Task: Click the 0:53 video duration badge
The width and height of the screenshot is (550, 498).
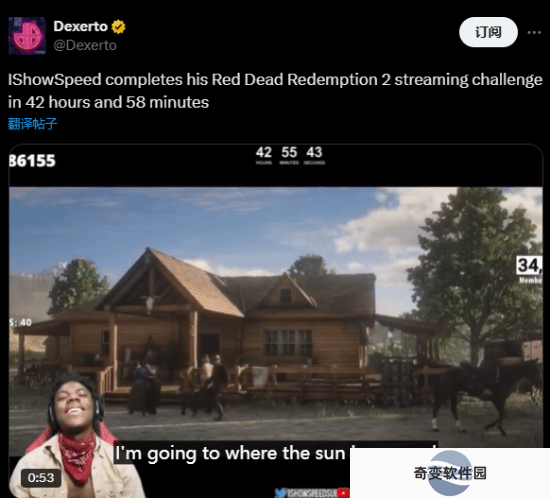Action: [x=41, y=478]
